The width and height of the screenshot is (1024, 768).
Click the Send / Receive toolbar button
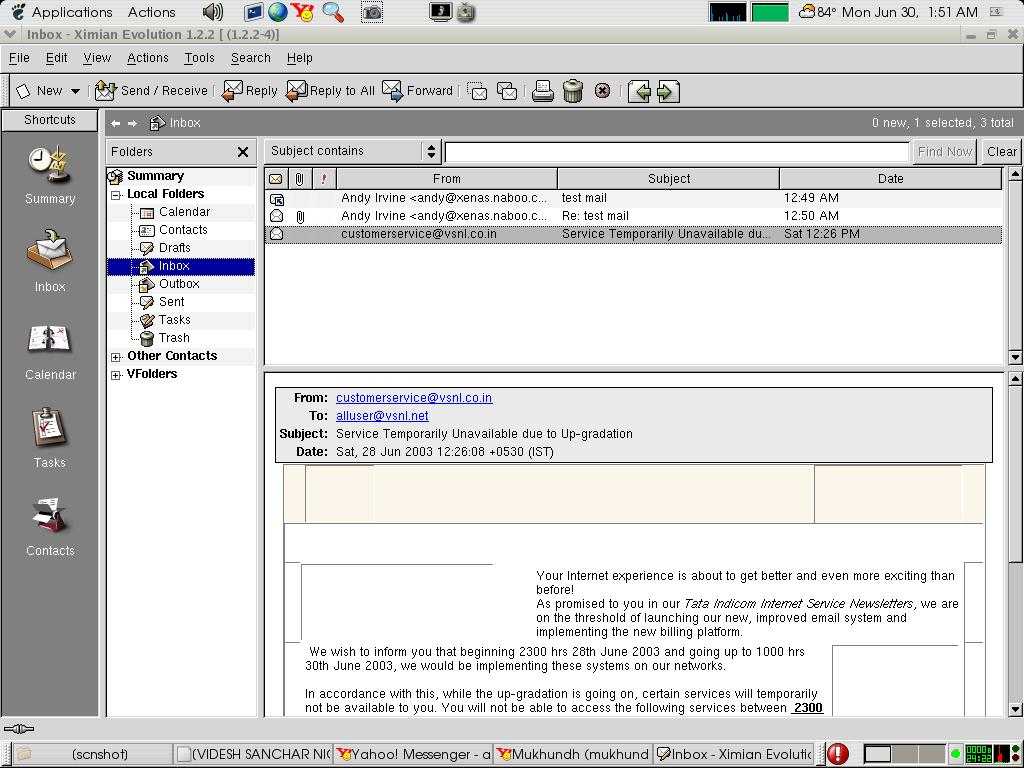coord(152,91)
